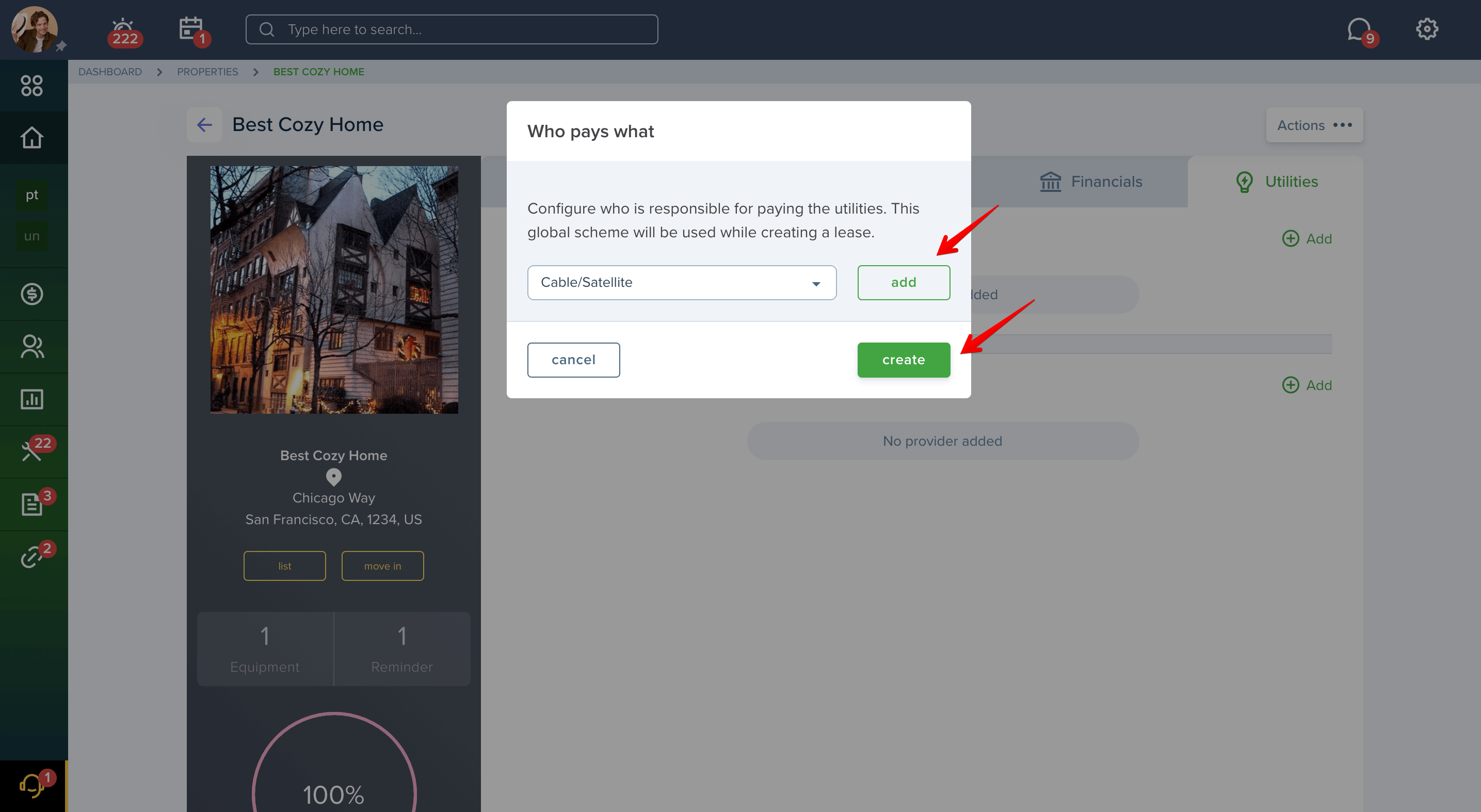
Task: Go to PROPERTIES breadcrumb
Action: [207, 72]
